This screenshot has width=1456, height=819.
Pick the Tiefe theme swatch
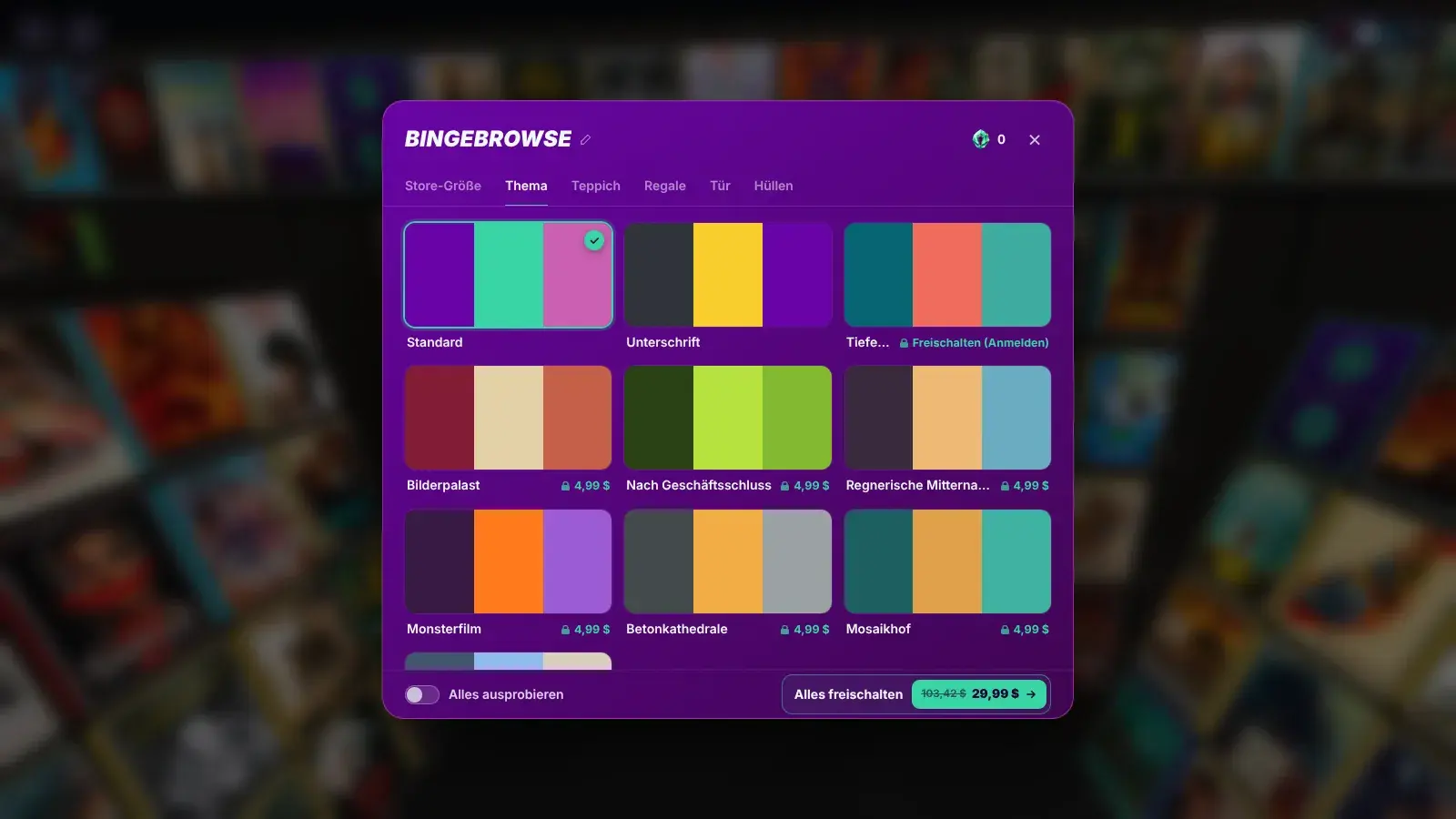pos(947,275)
